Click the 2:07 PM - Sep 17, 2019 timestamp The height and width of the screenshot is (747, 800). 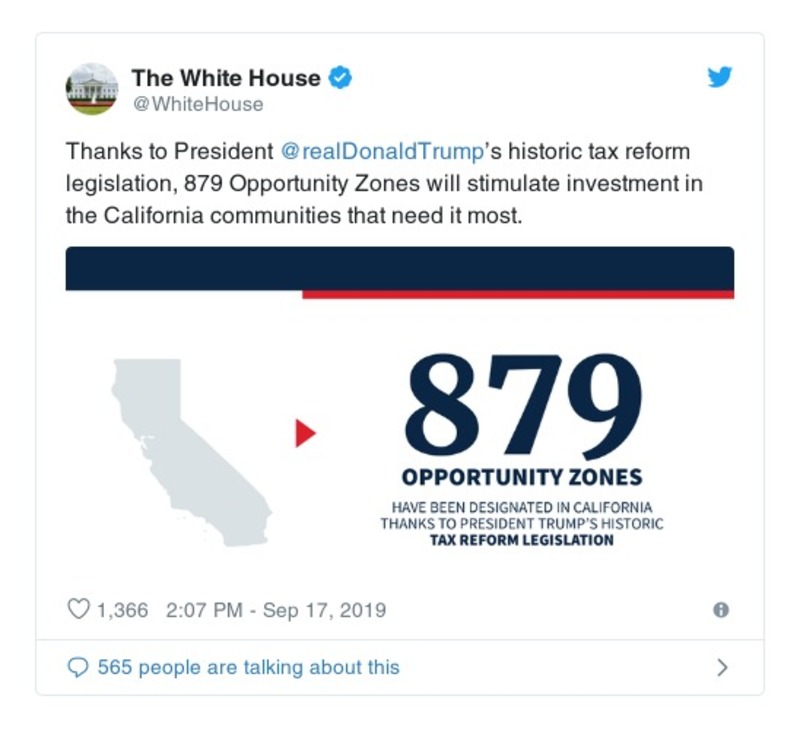click(273, 609)
